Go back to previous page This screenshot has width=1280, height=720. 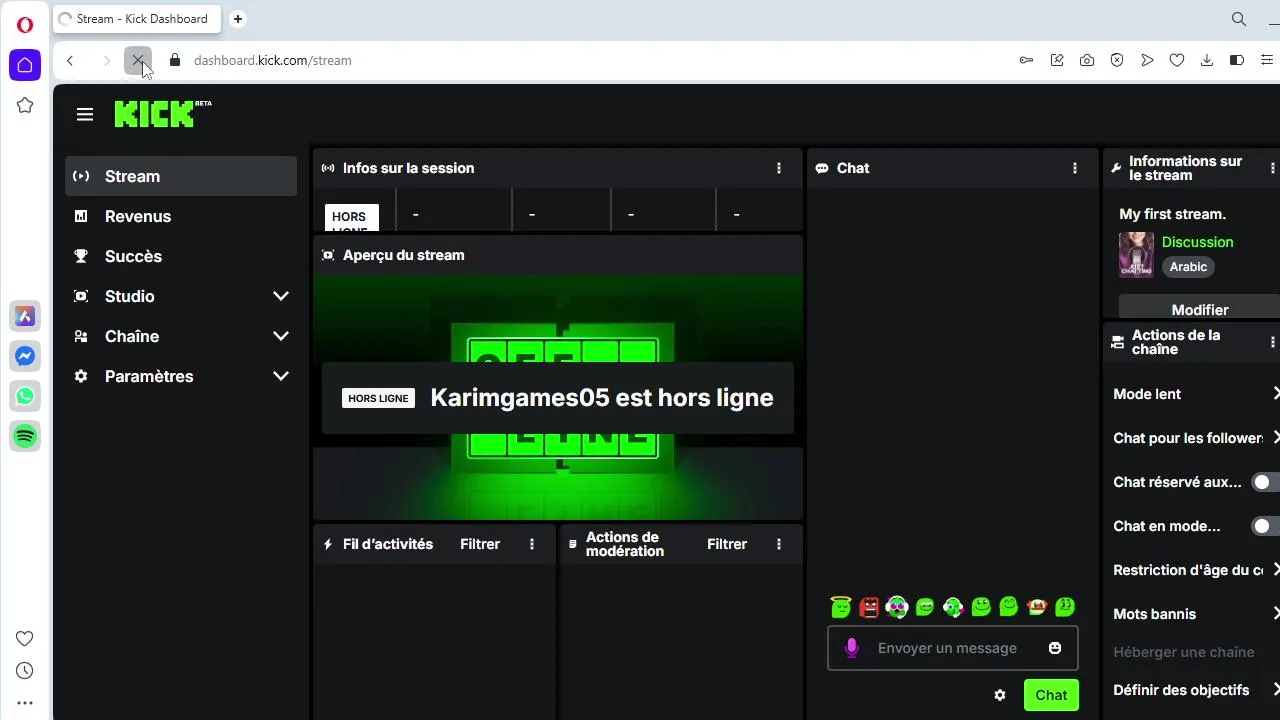[70, 60]
